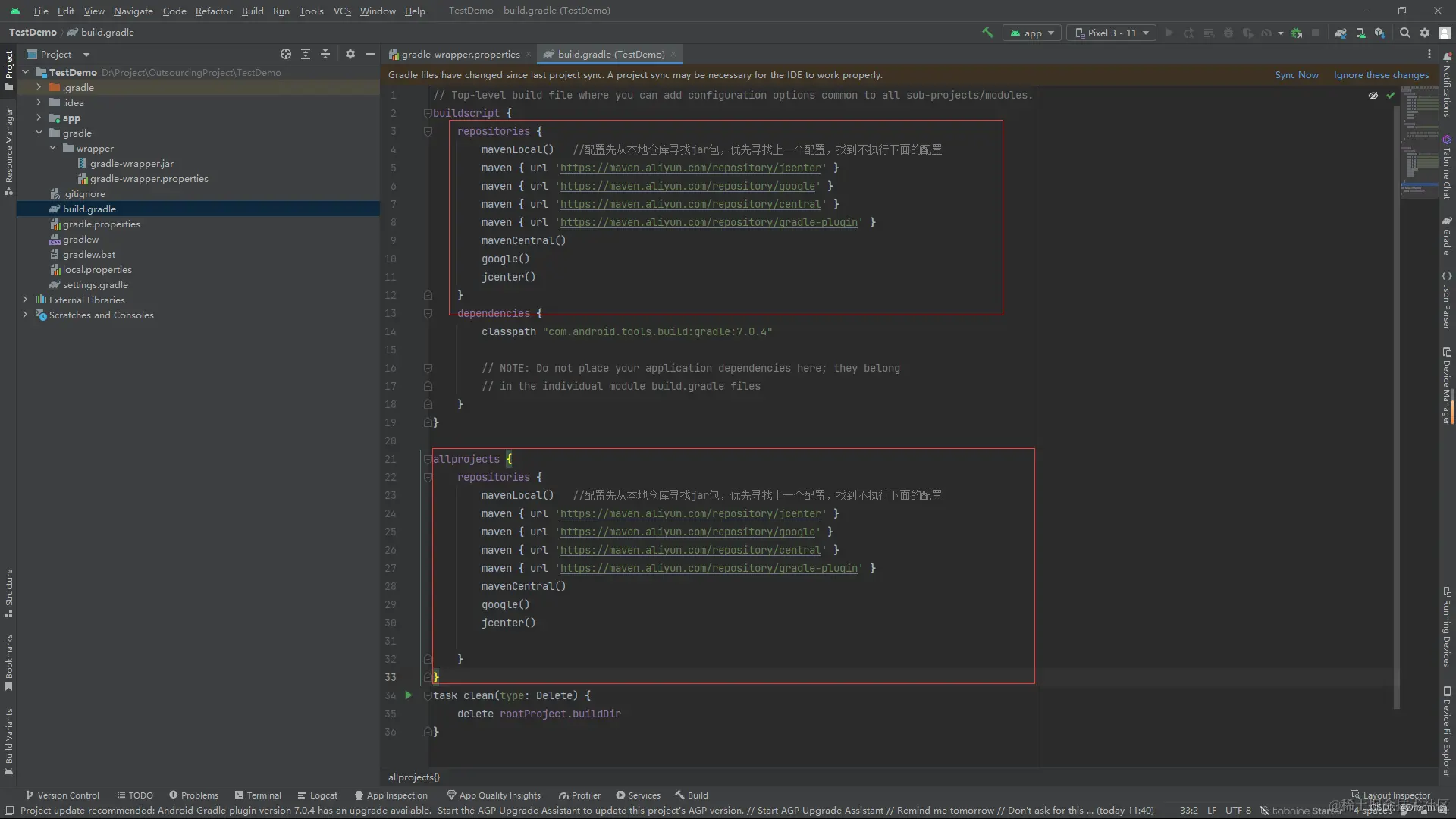
Task: Click the Sync Now link
Action: 1296,74
